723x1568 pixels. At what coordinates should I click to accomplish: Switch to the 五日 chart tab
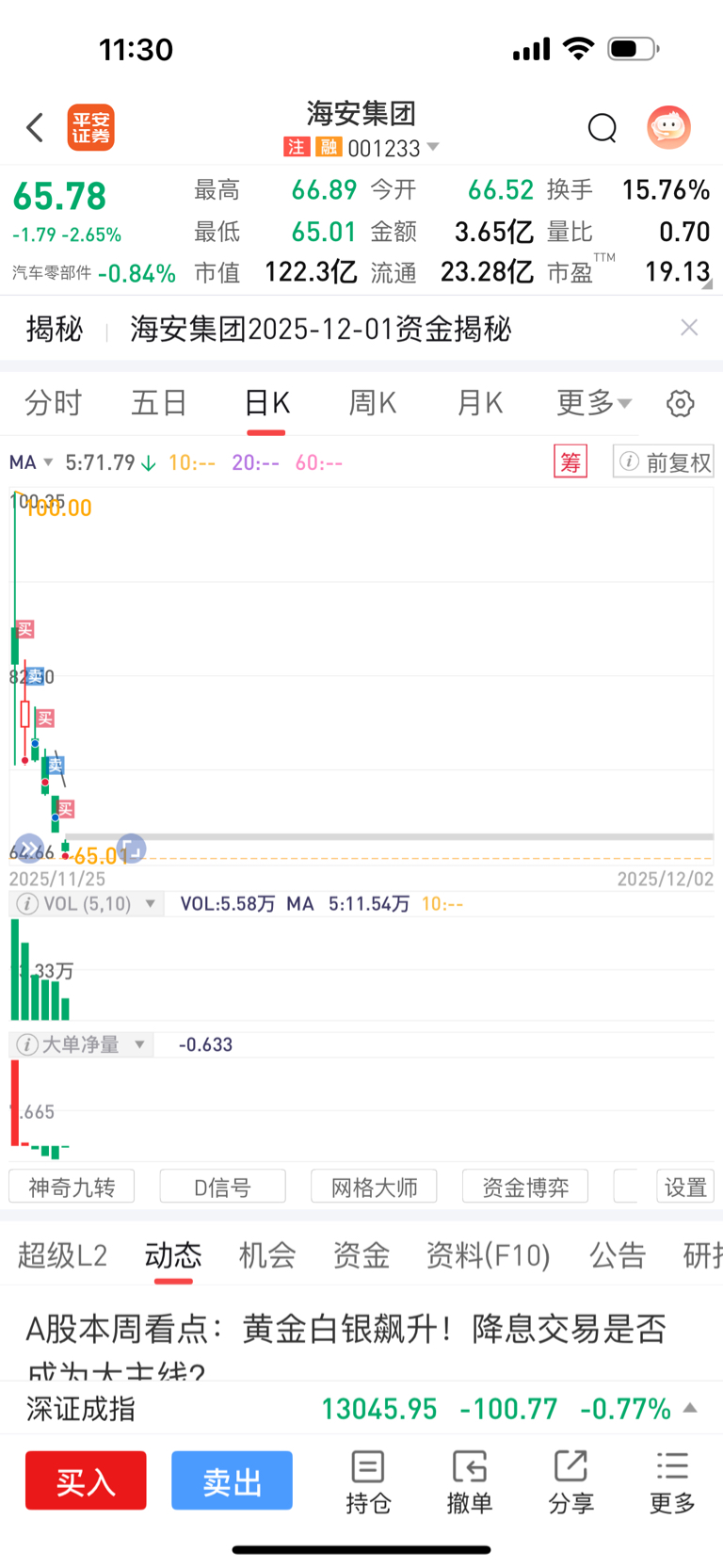pyautogui.click(x=159, y=403)
